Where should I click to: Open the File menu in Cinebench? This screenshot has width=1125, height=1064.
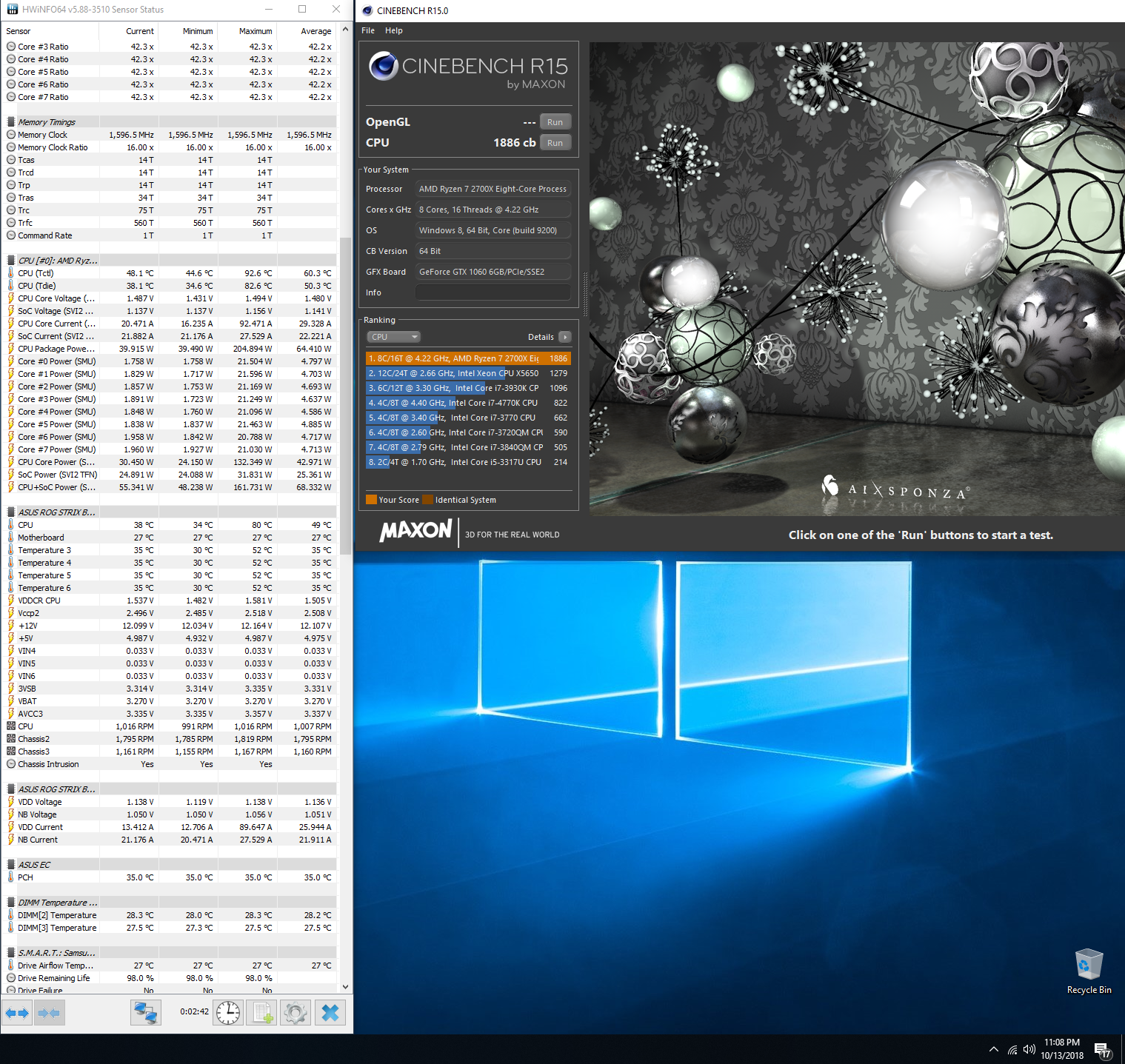368,30
